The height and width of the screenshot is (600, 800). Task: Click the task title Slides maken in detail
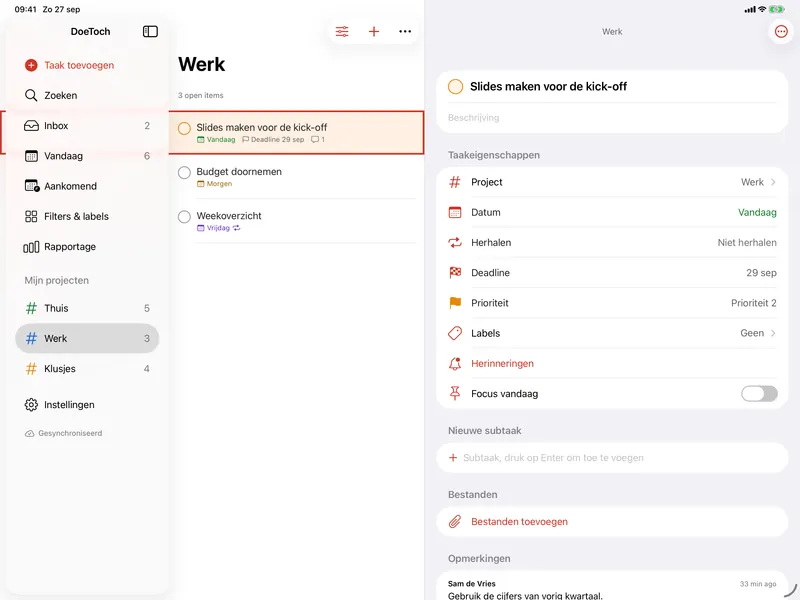coord(548,87)
